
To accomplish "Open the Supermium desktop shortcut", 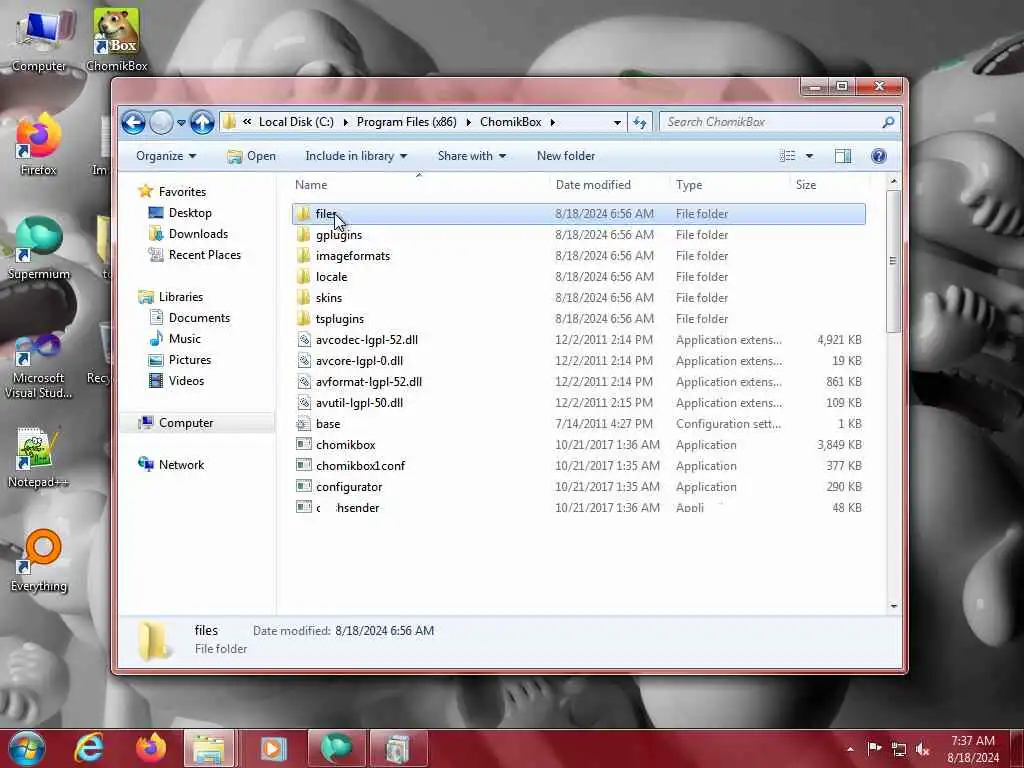I will [39, 248].
